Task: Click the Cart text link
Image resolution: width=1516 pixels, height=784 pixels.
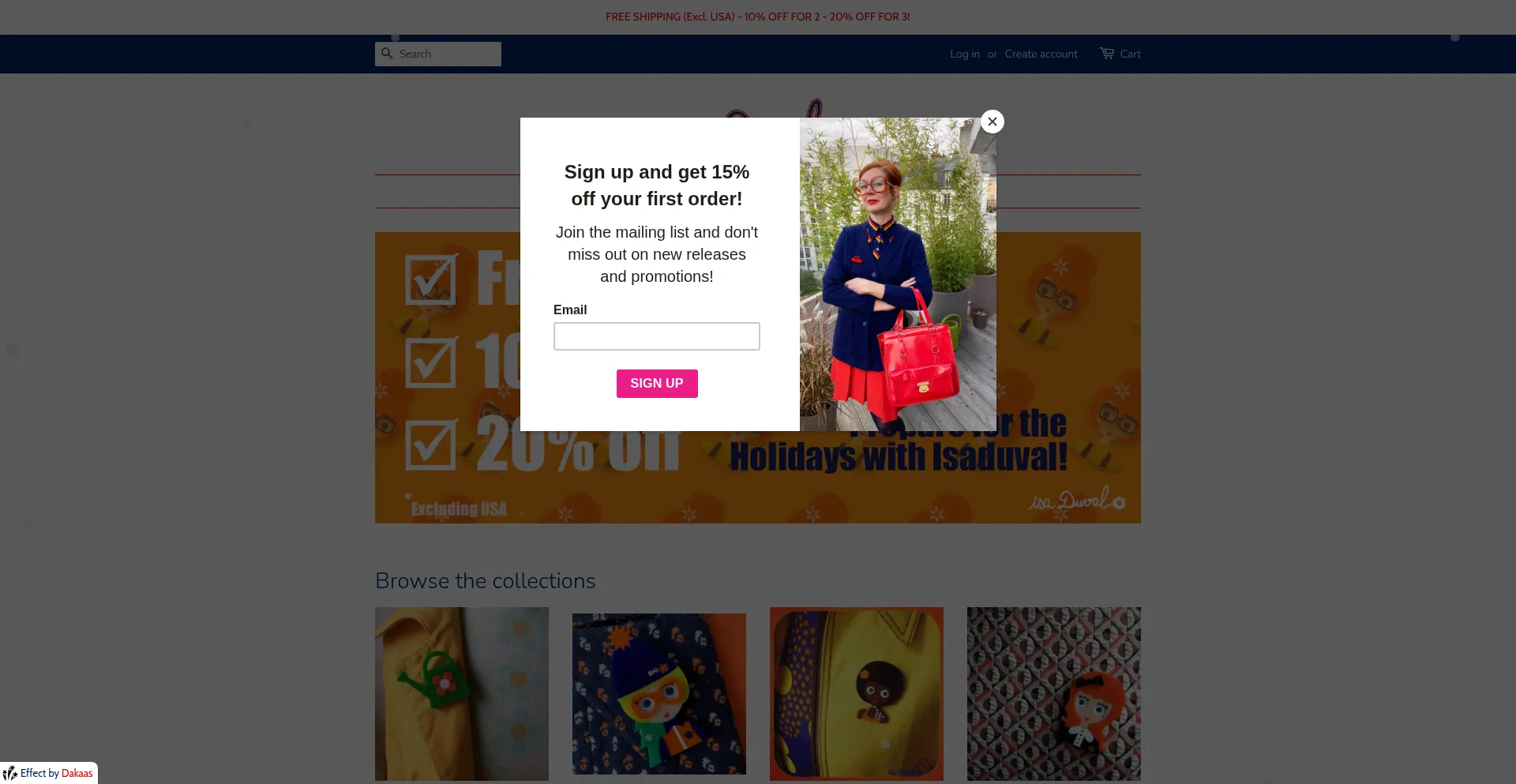Action: click(x=1130, y=54)
